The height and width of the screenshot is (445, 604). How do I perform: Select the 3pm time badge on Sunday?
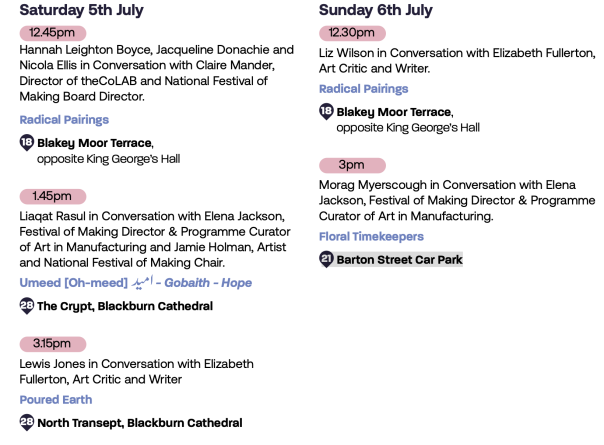pyautogui.click(x=352, y=165)
